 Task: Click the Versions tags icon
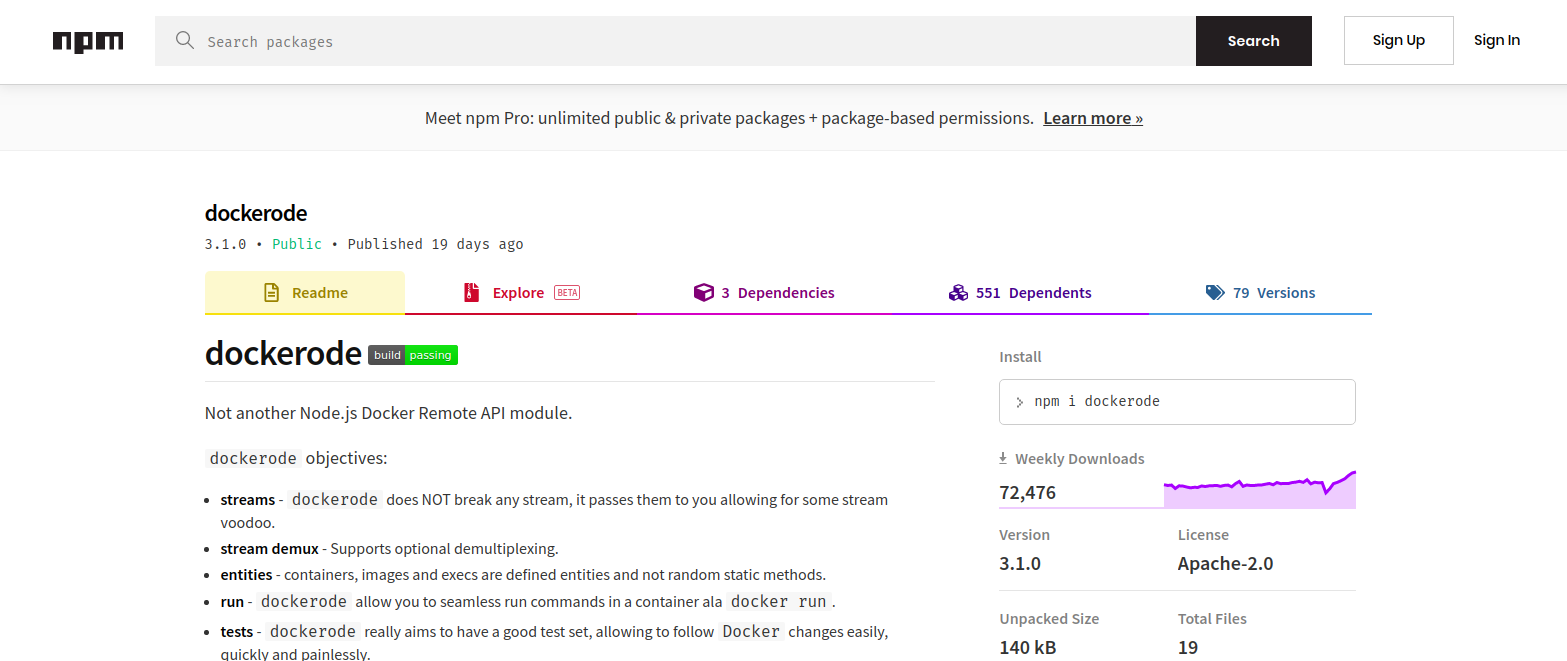1215,293
